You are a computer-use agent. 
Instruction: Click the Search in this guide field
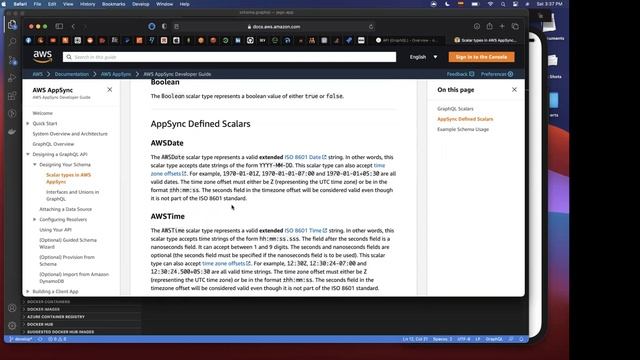[x=229, y=57]
